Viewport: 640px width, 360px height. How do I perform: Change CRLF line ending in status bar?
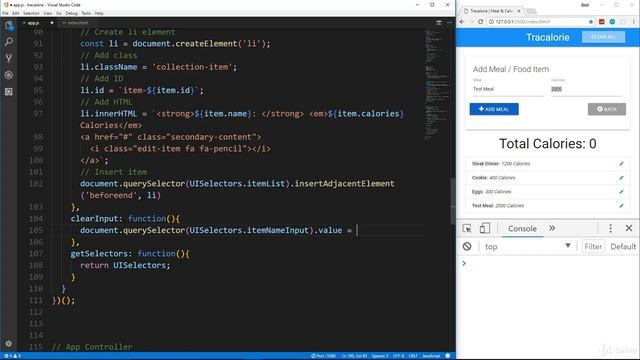click(413, 356)
